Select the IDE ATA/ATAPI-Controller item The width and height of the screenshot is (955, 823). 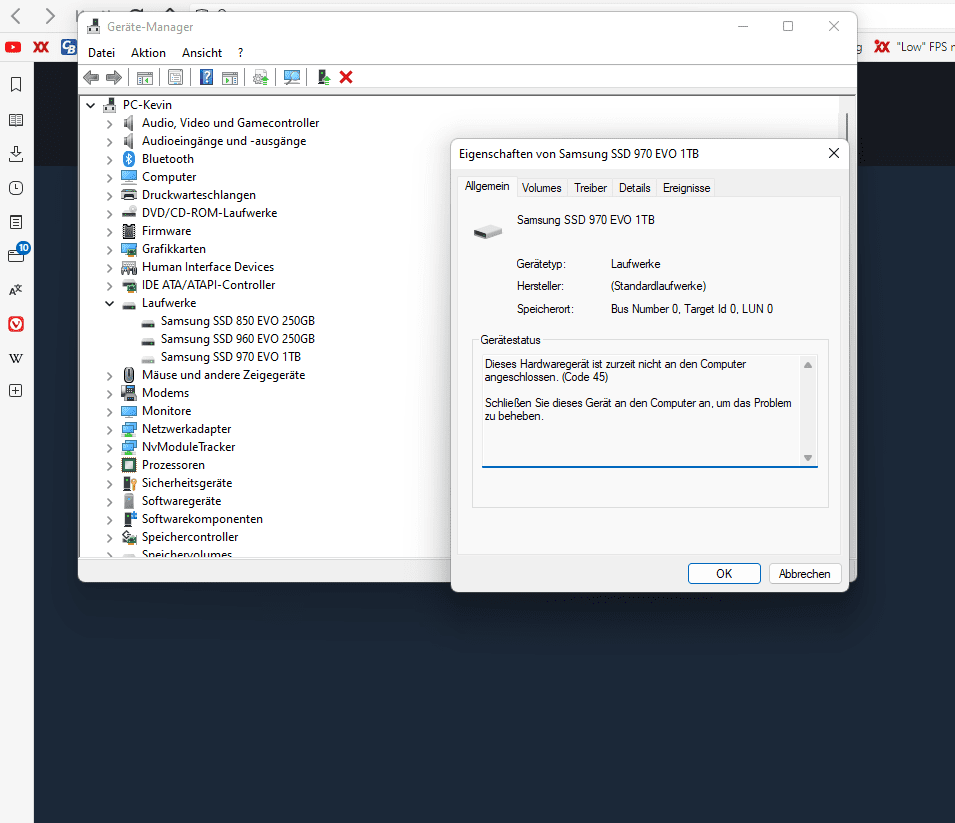click(x=208, y=285)
